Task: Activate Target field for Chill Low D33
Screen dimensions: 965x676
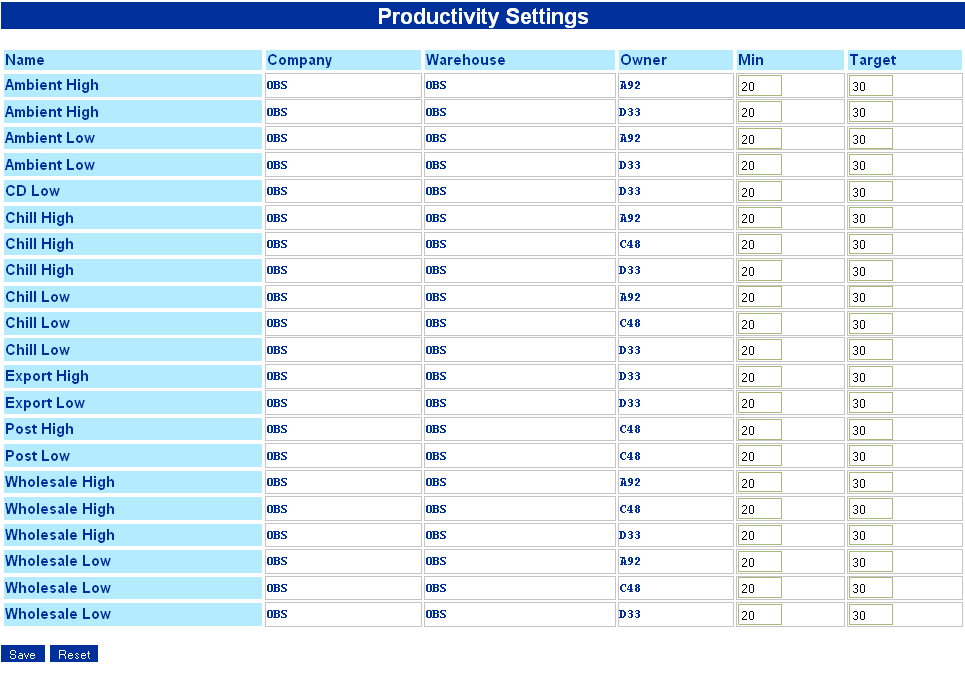Action: (x=871, y=350)
